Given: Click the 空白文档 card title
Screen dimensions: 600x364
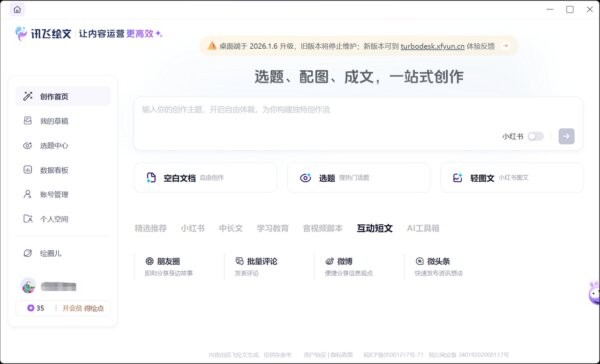Looking at the screenshot, I should (x=179, y=178).
